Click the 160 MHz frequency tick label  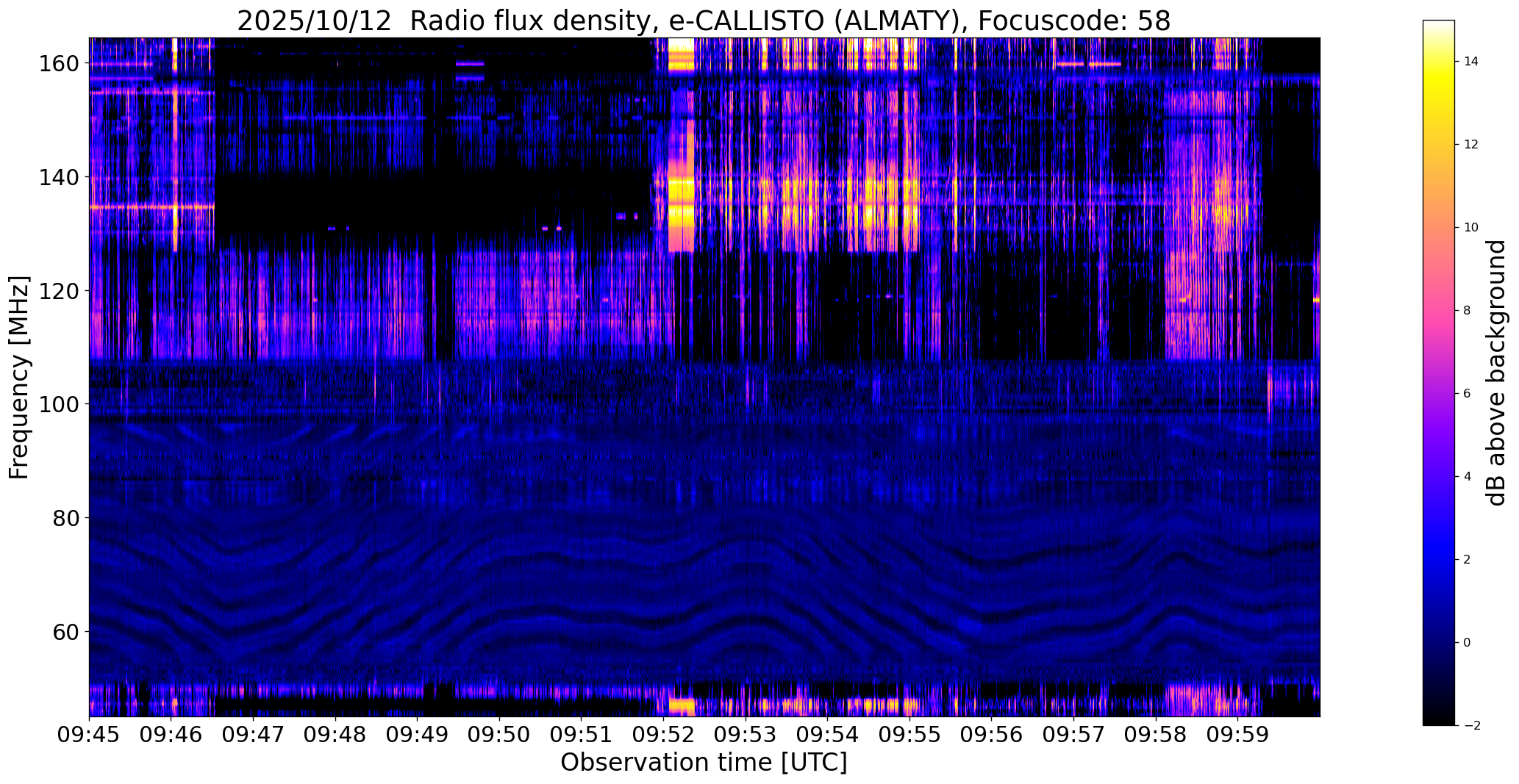[x=59, y=64]
